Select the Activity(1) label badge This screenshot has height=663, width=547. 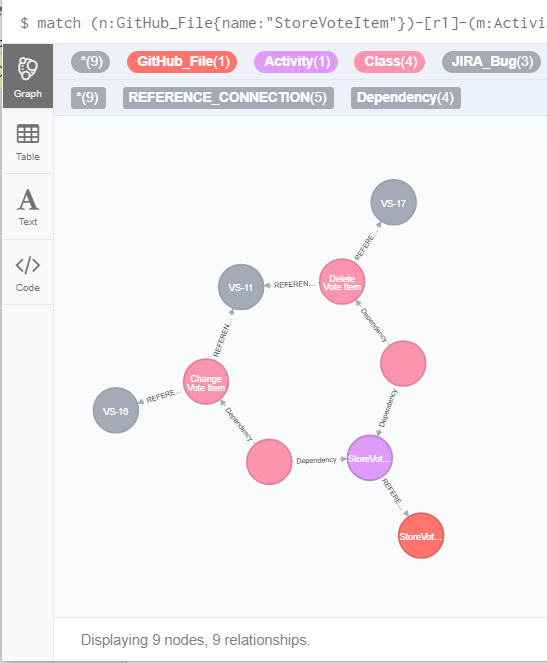point(296,62)
